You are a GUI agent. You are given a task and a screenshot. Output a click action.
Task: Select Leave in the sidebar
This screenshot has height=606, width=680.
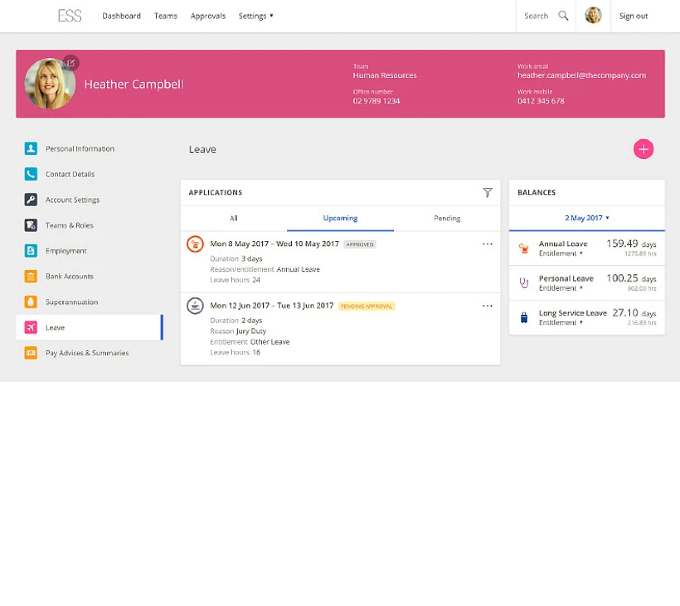[x=90, y=328]
